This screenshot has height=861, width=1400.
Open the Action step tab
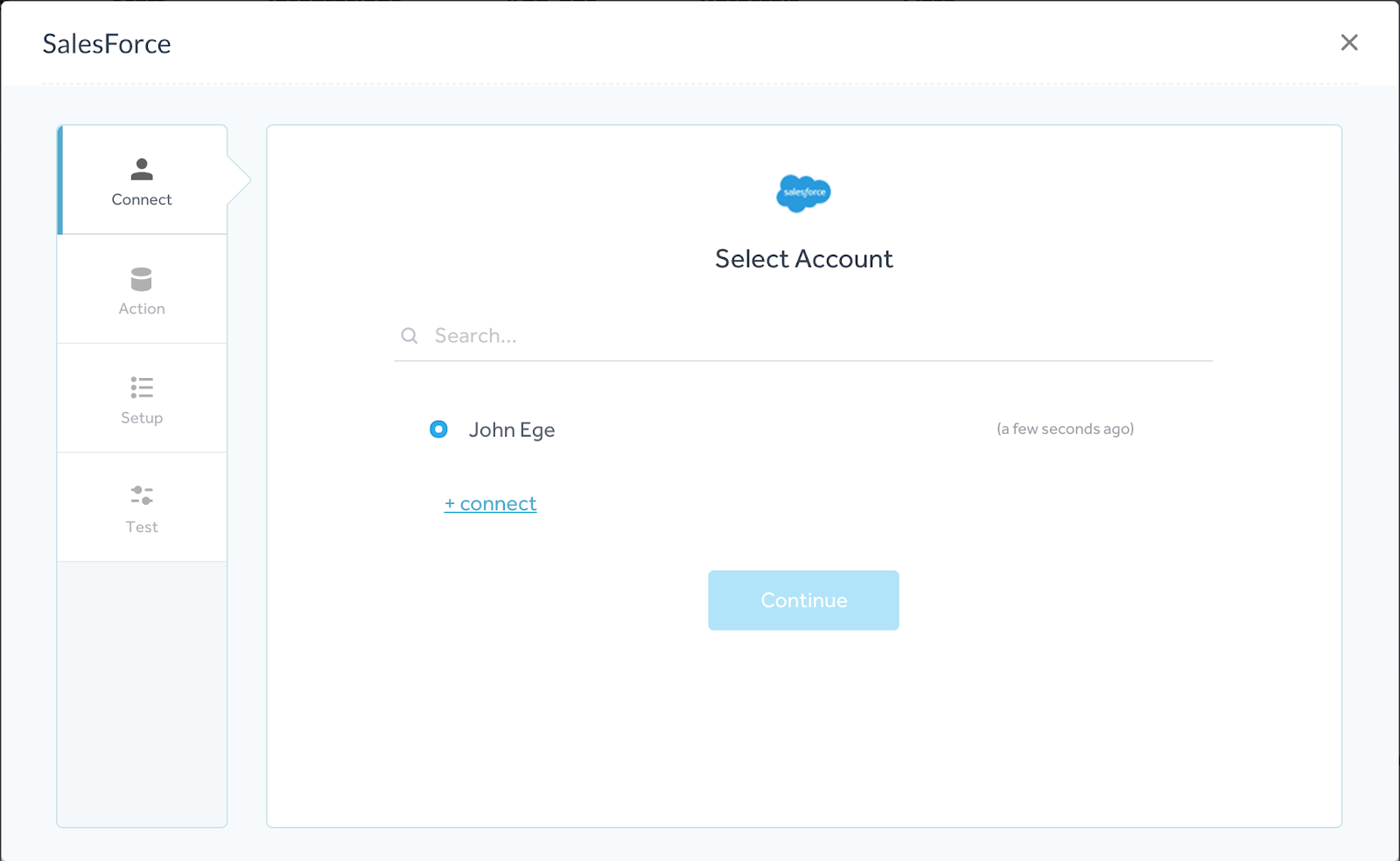[142, 290]
